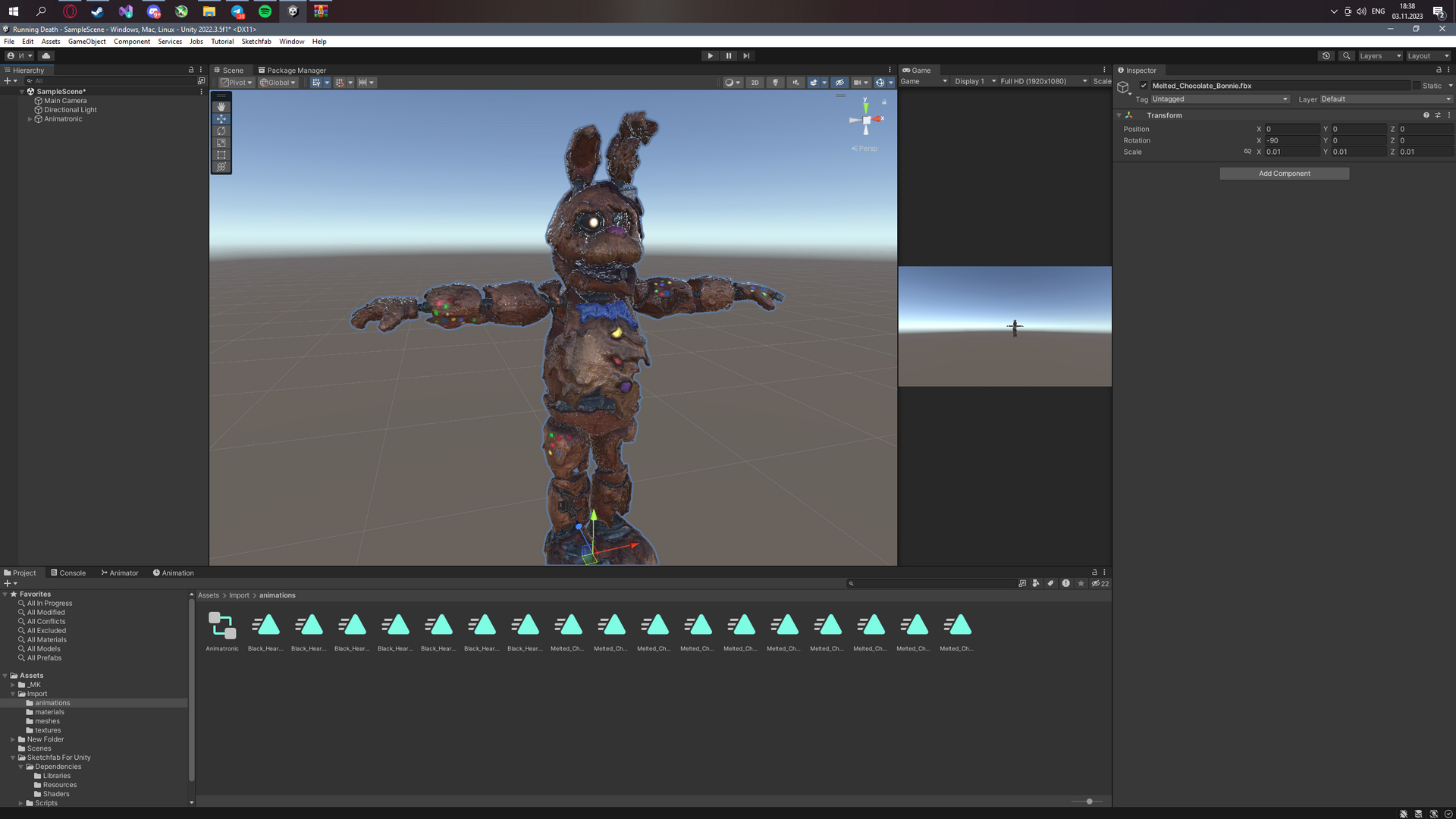Toggle the object active checkbox in Inspector
1456x819 pixels.
(x=1144, y=86)
